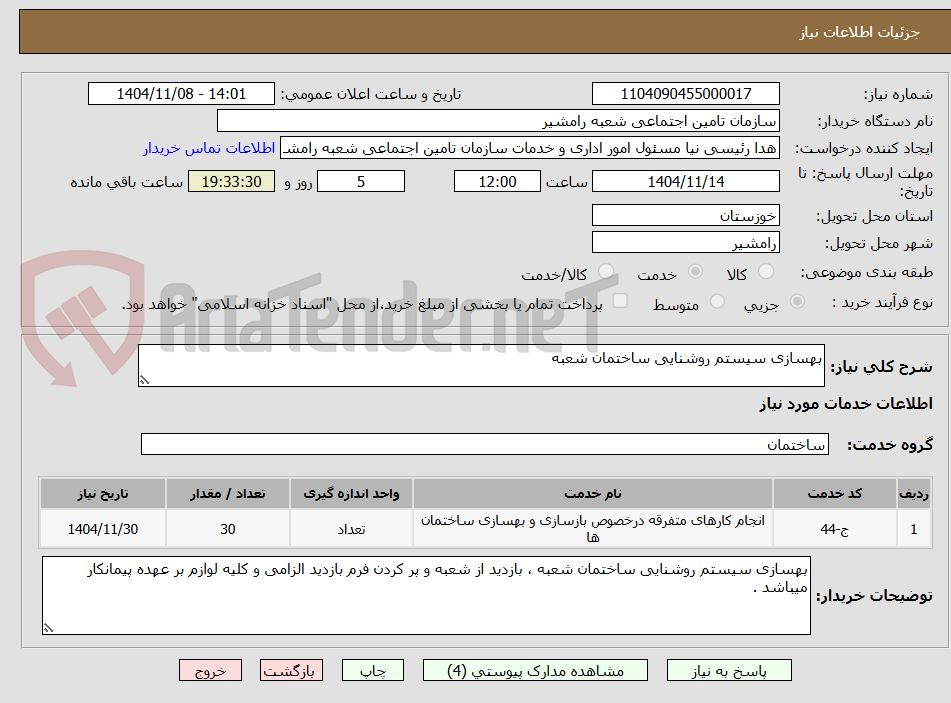Click the چاپ print button

pos(372,671)
